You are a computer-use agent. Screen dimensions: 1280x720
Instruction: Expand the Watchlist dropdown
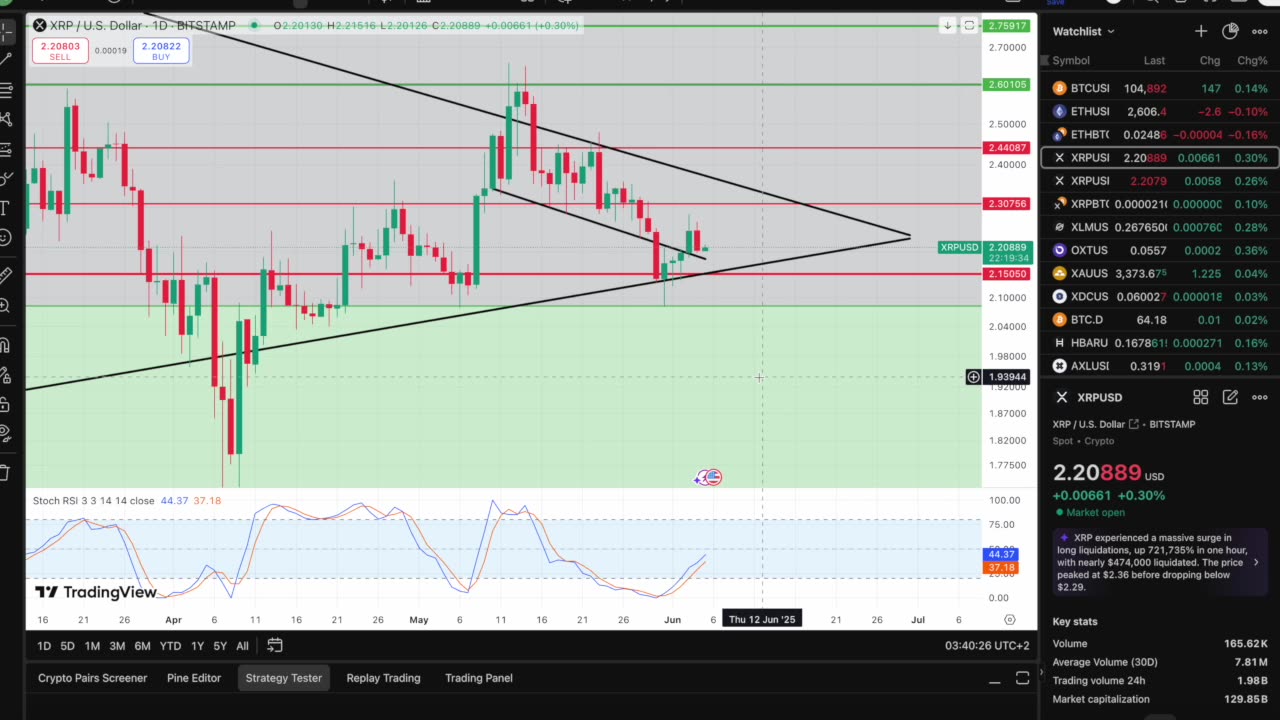point(1083,32)
